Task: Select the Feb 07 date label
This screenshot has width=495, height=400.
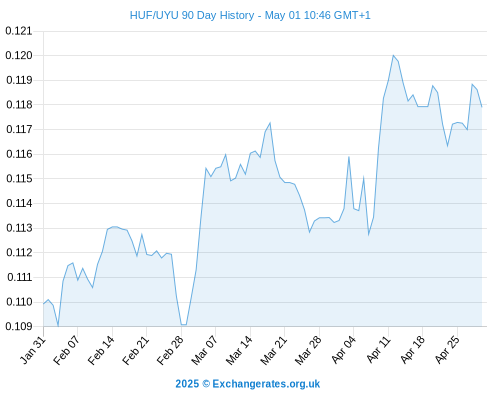Action: pos(66,350)
